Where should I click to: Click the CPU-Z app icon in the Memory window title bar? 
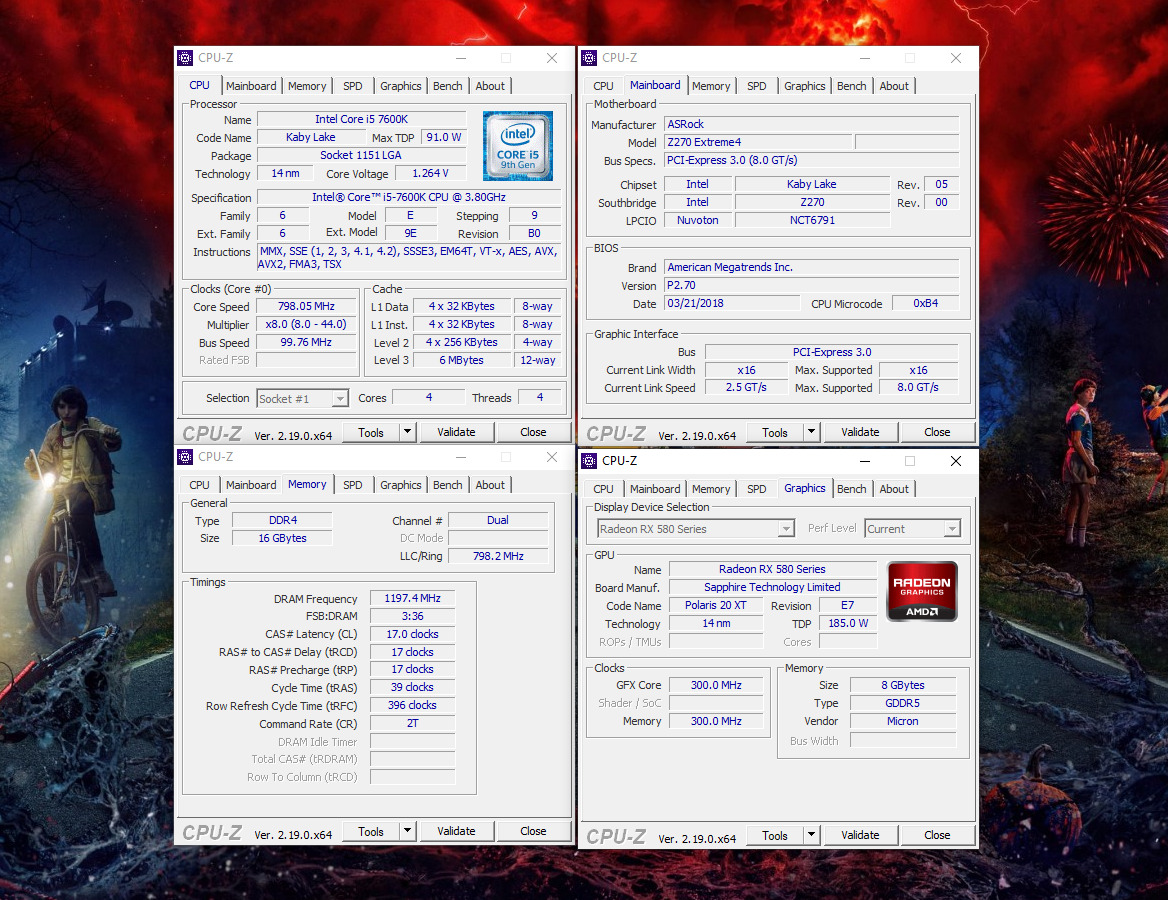[185, 457]
